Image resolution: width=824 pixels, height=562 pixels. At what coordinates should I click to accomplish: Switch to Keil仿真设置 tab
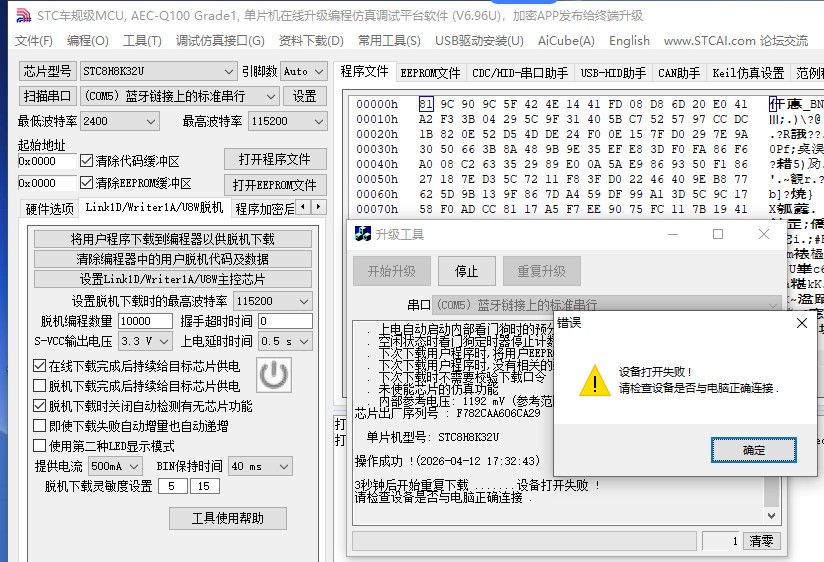[x=748, y=73]
